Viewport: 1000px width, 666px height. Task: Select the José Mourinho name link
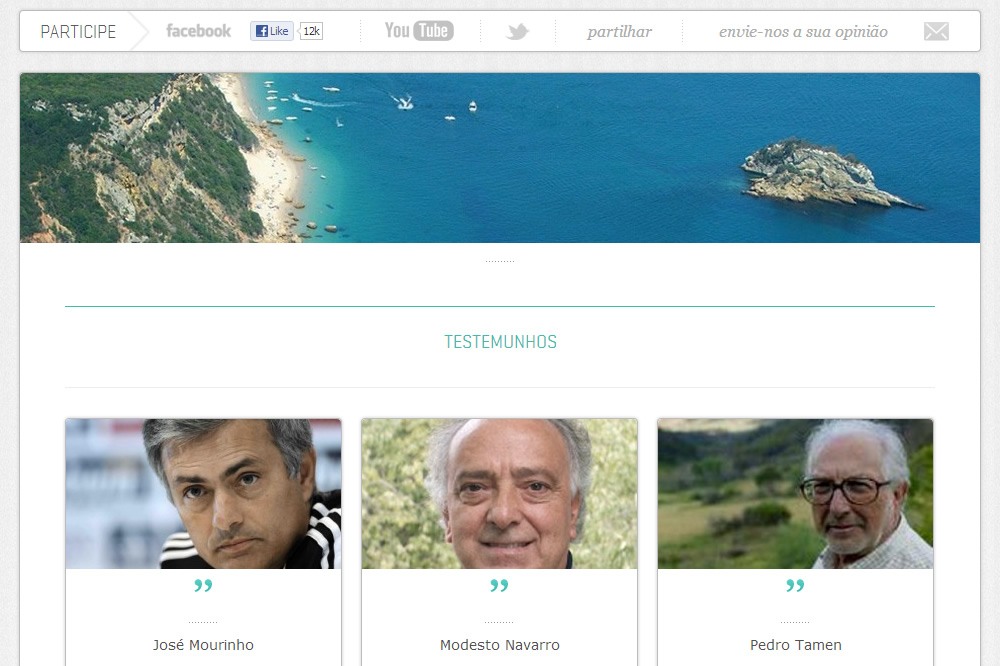click(203, 645)
